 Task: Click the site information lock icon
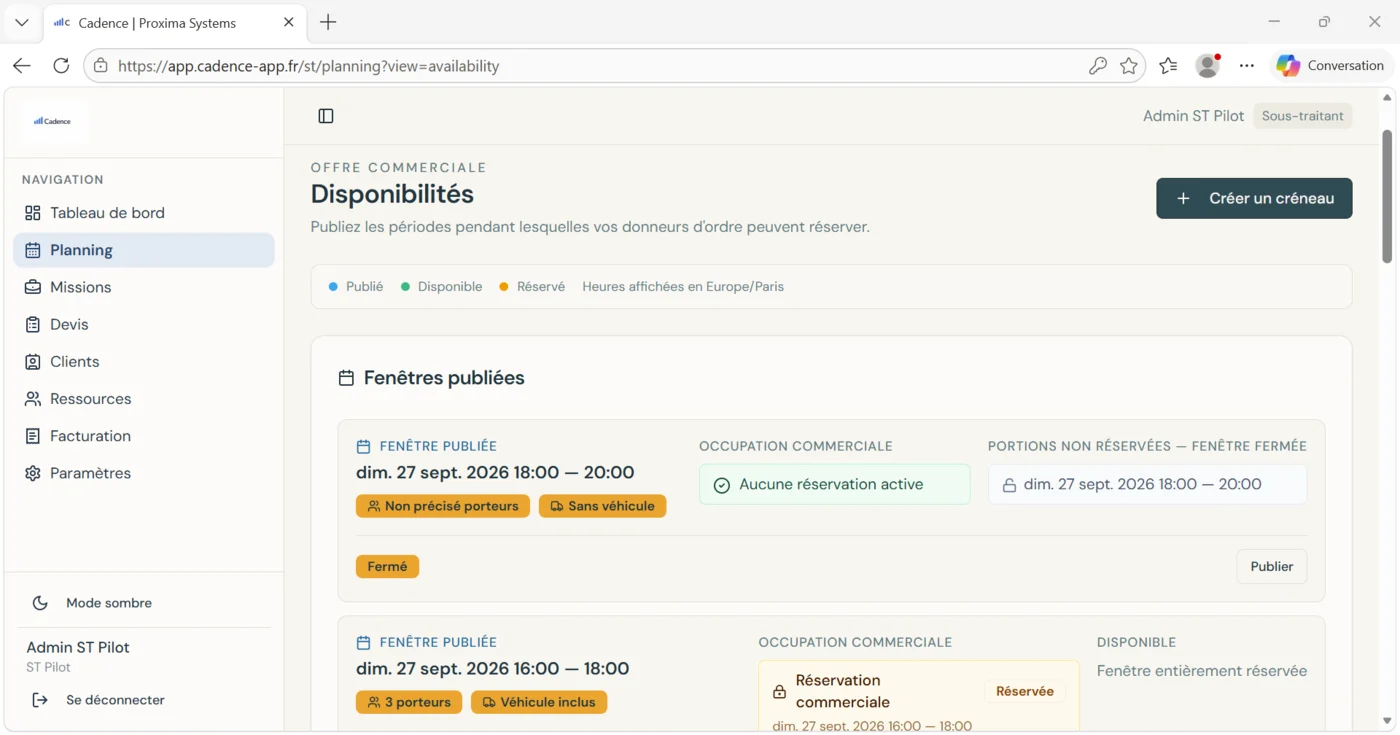click(x=100, y=66)
